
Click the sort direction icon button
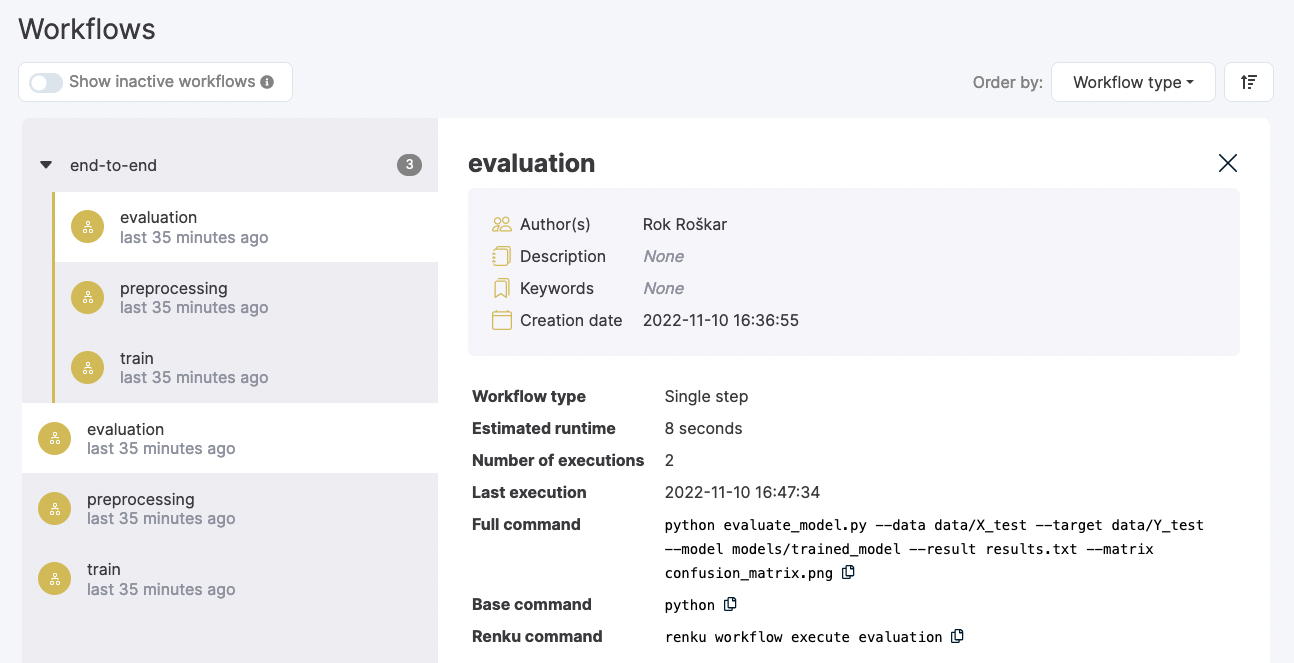click(x=1248, y=82)
